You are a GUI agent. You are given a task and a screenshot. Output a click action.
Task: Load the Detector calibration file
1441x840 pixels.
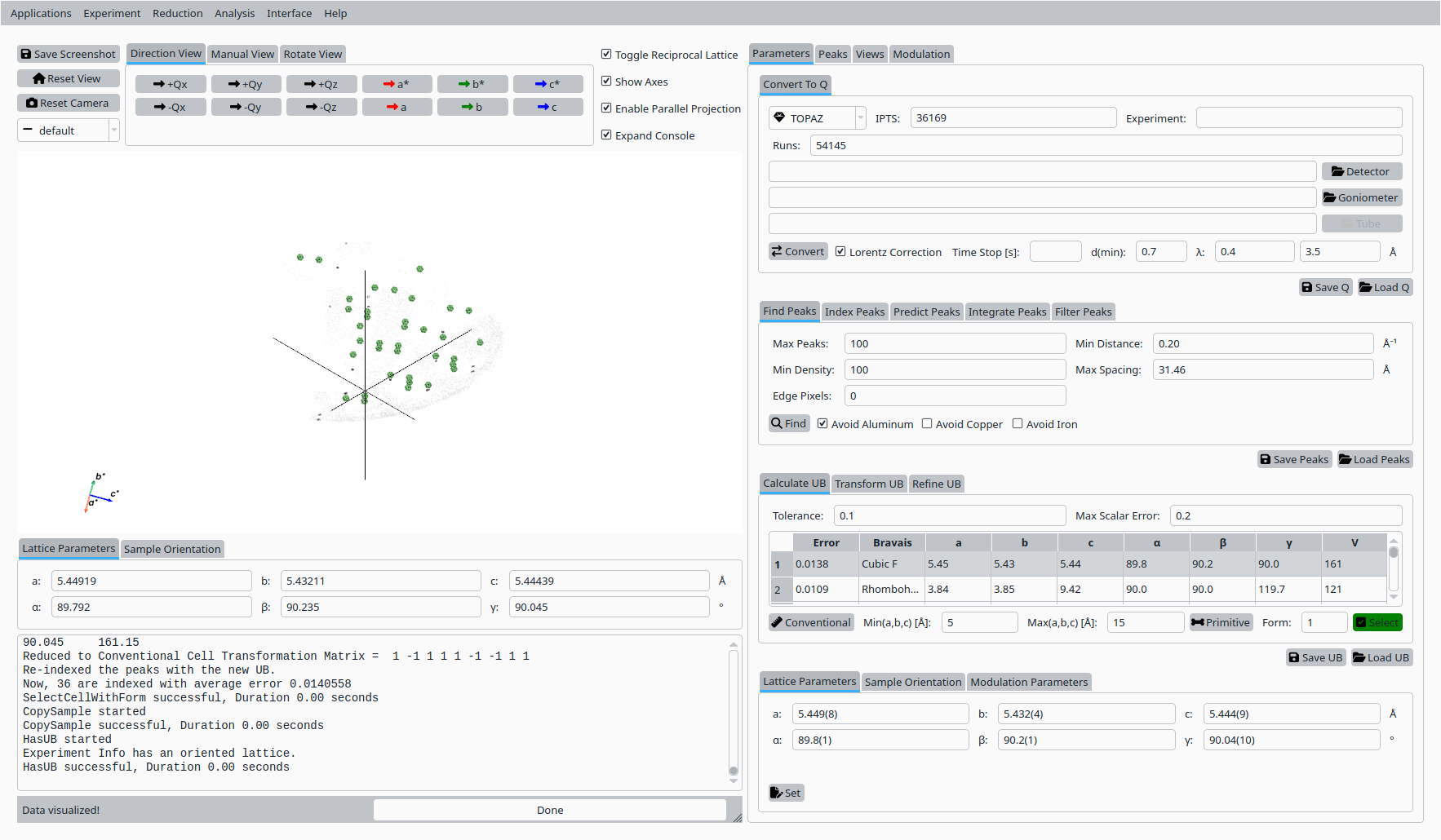click(x=1361, y=171)
